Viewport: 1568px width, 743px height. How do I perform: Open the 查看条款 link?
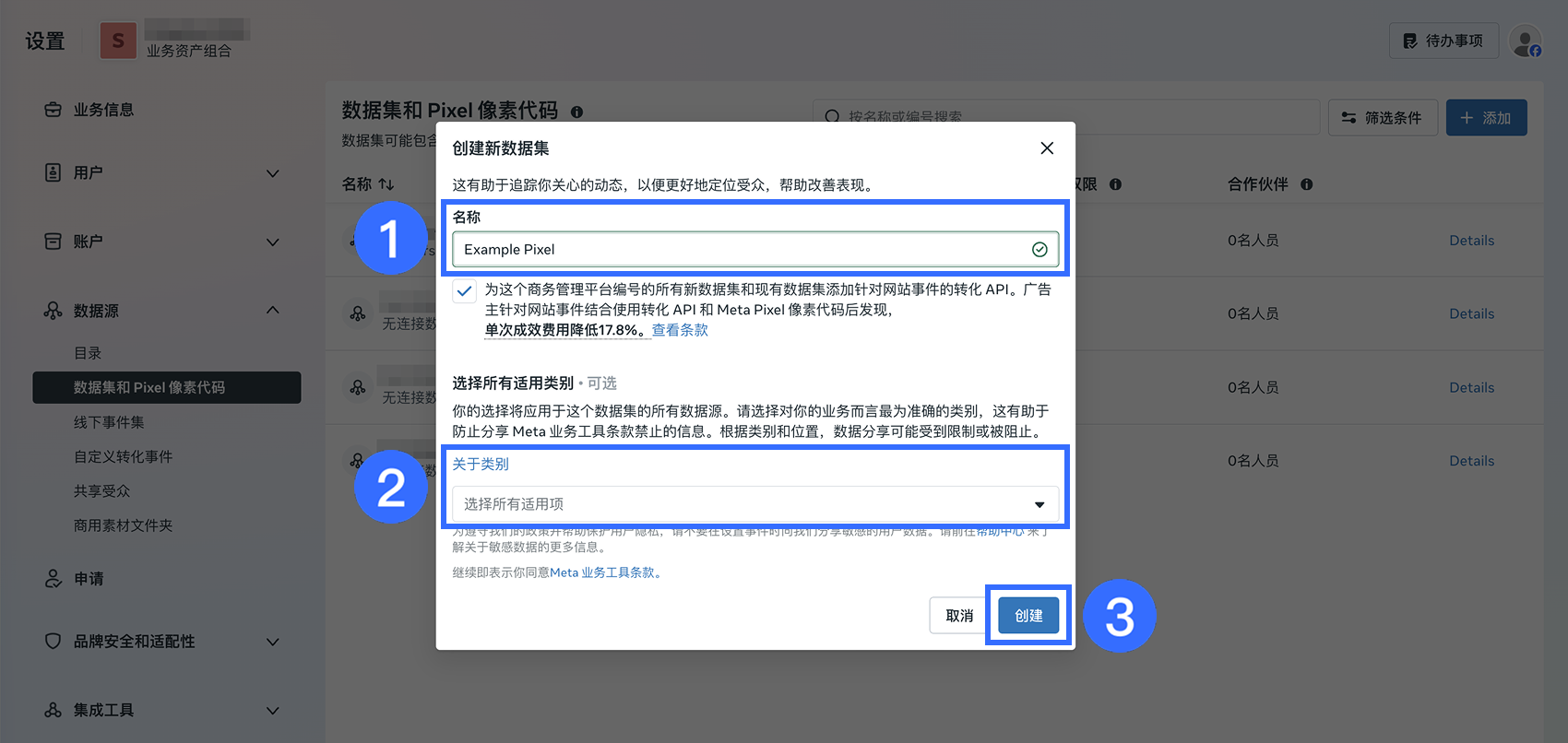coord(680,330)
